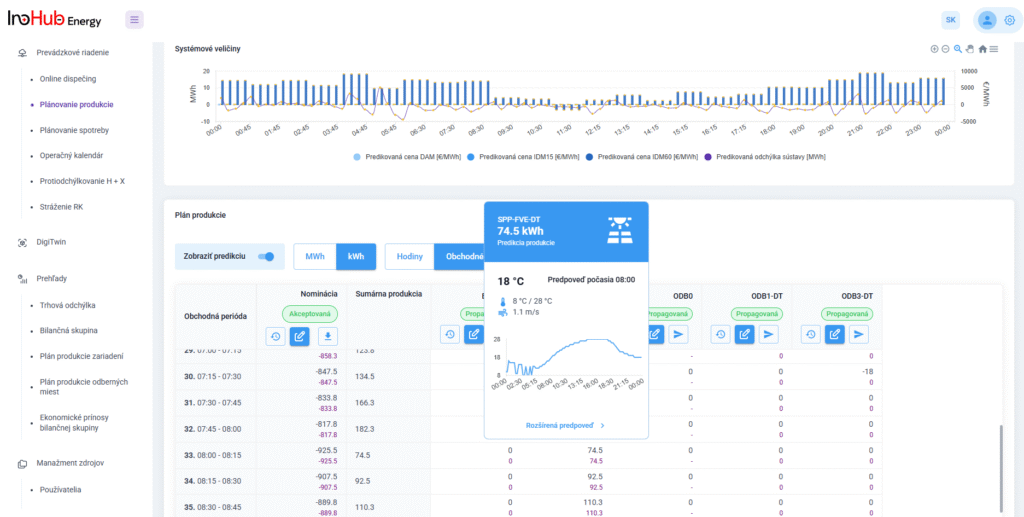Click the Nominácia download icon
Screen dimensions: 1024x517
[x=328, y=336]
